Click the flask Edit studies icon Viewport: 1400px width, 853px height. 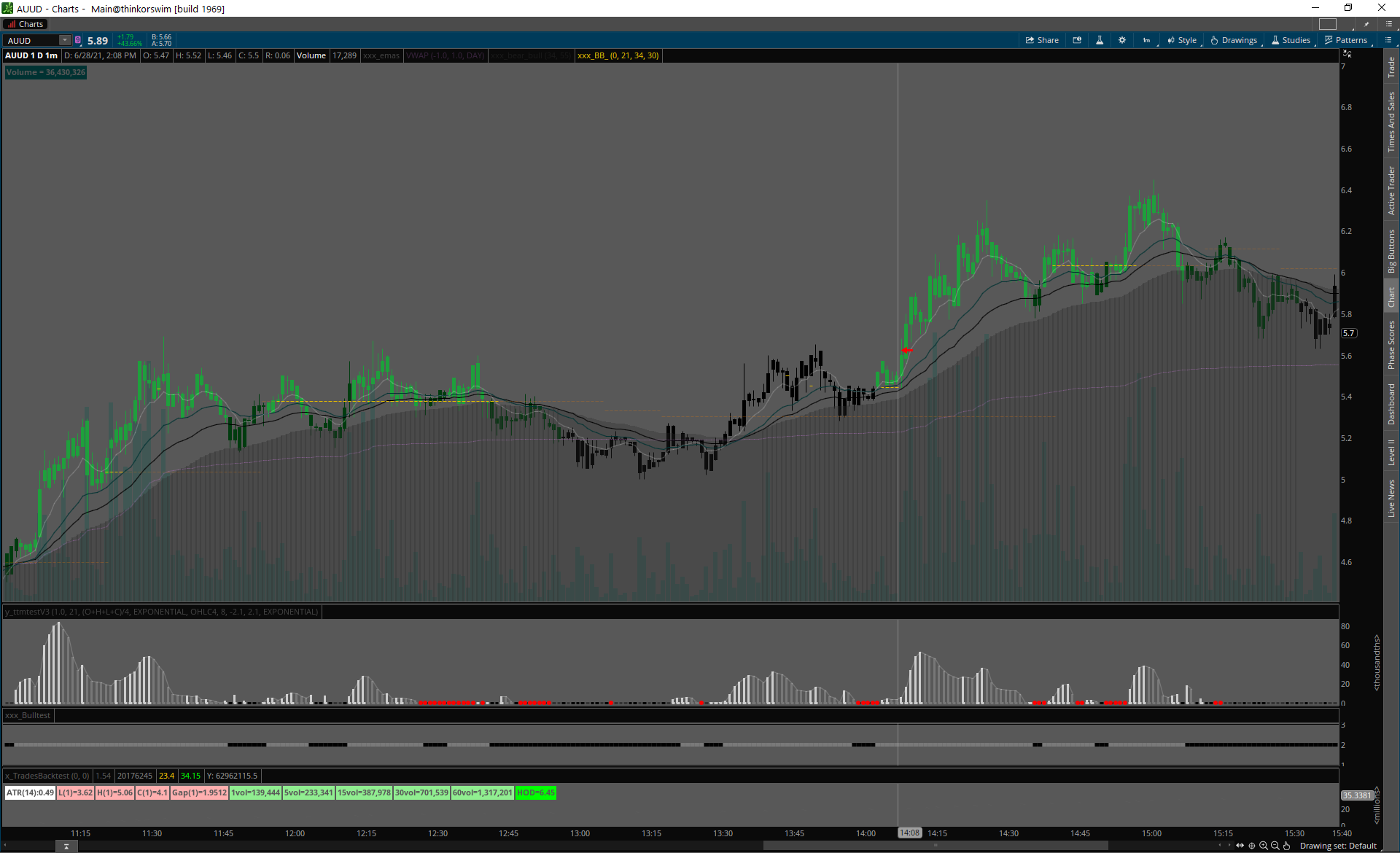[1100, 40]
